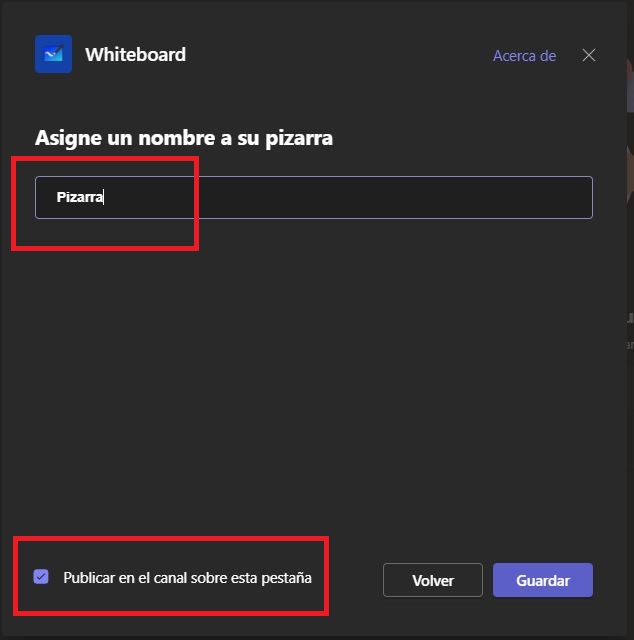Close the Whiteboard dialog with the X
Screen dimensions: 634x640
click(x=589, y=55)
